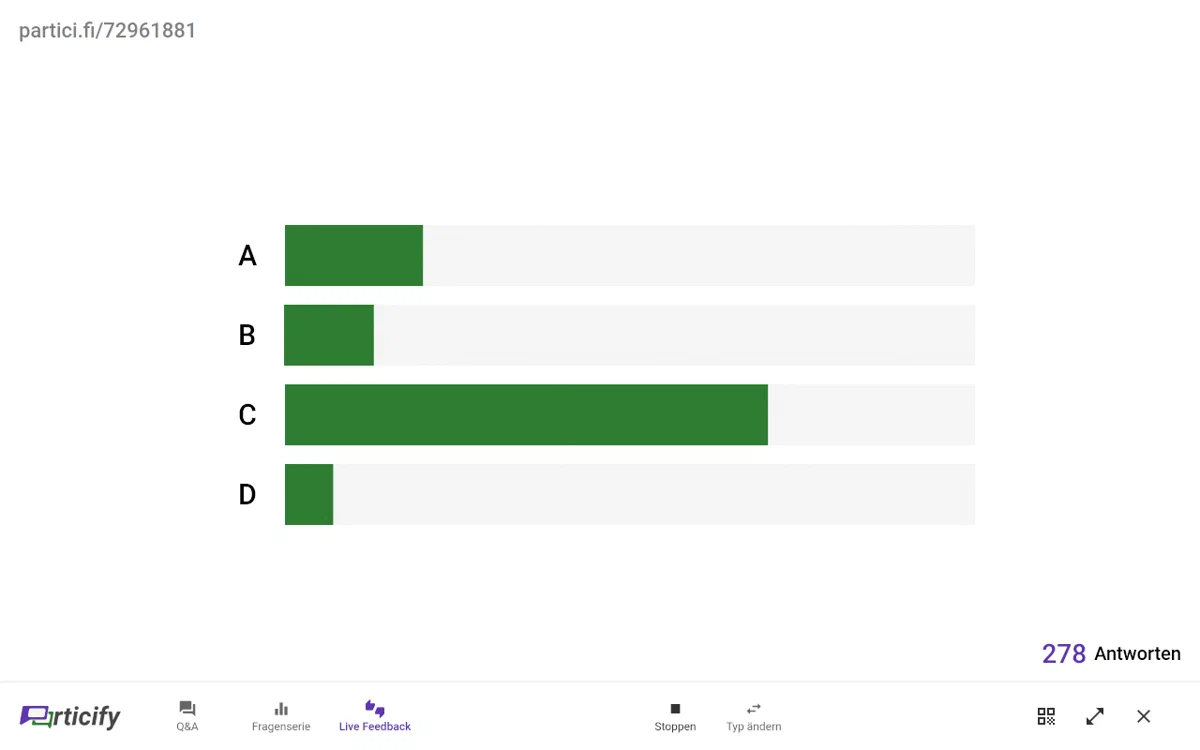Click the Live Feedback thumbs icon
Image resolution: width=1200 pixels, height=750 pixels.
click(x=375, y=708)
